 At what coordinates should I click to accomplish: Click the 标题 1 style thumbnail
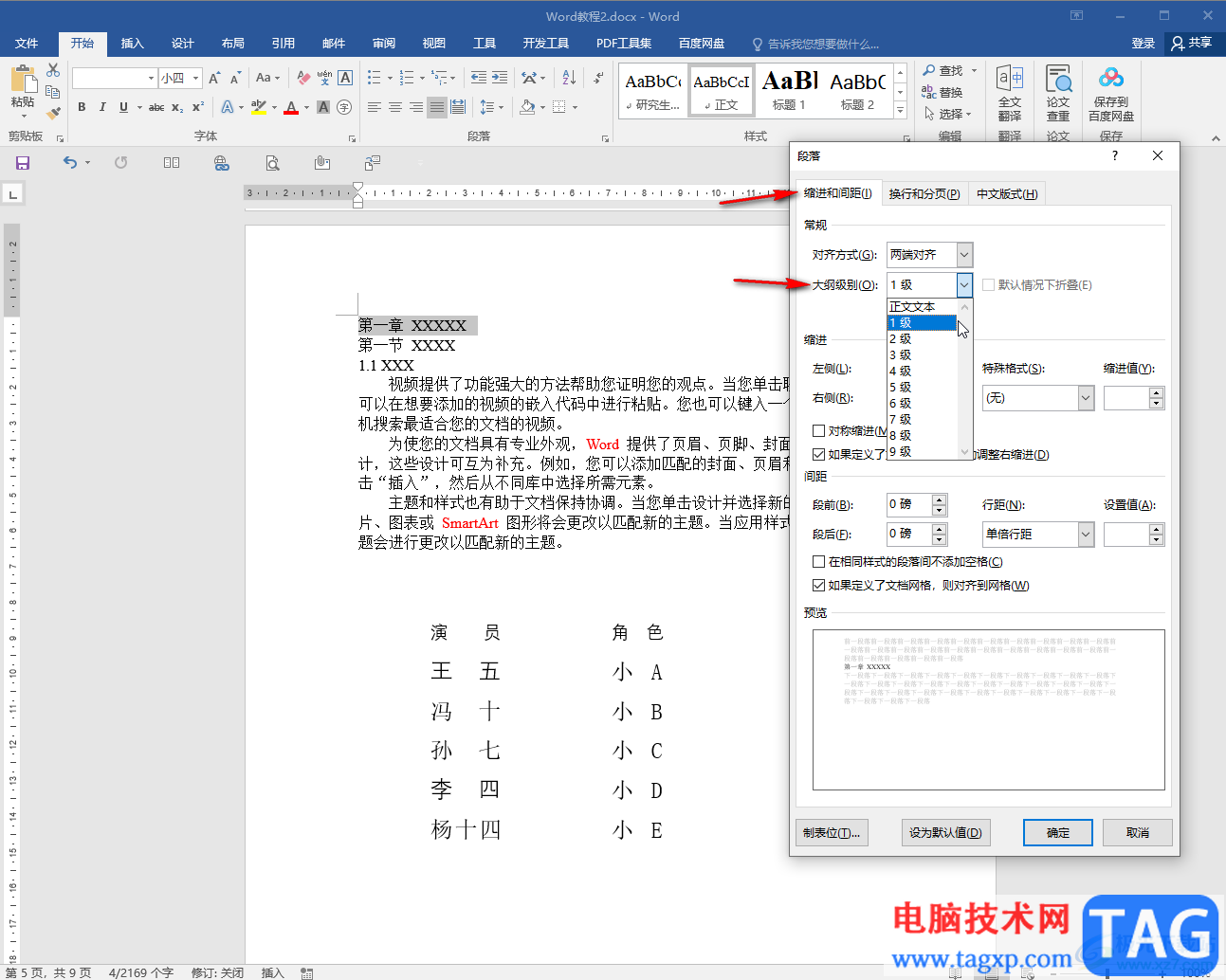(x=789, y=90)
